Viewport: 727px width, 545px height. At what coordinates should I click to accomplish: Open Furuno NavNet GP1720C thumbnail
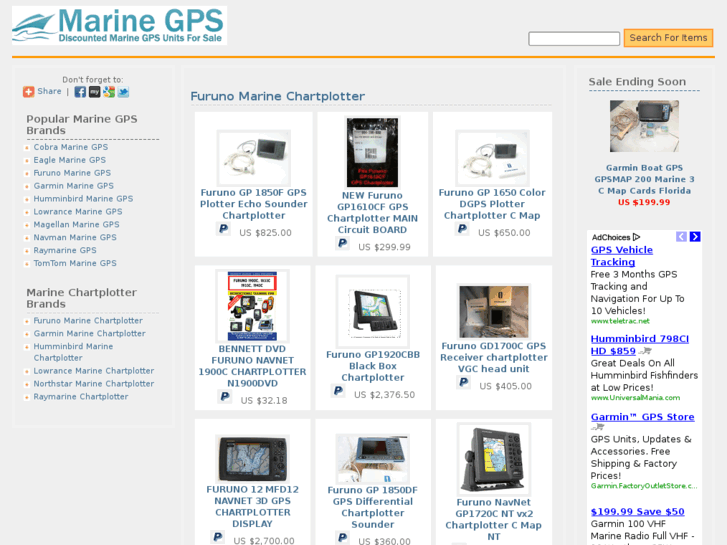pos(494,459)
